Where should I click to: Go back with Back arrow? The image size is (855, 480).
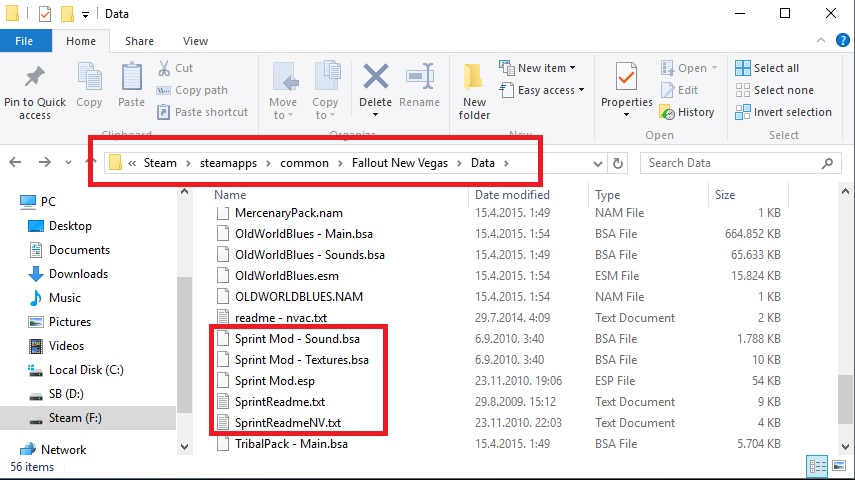15,163
